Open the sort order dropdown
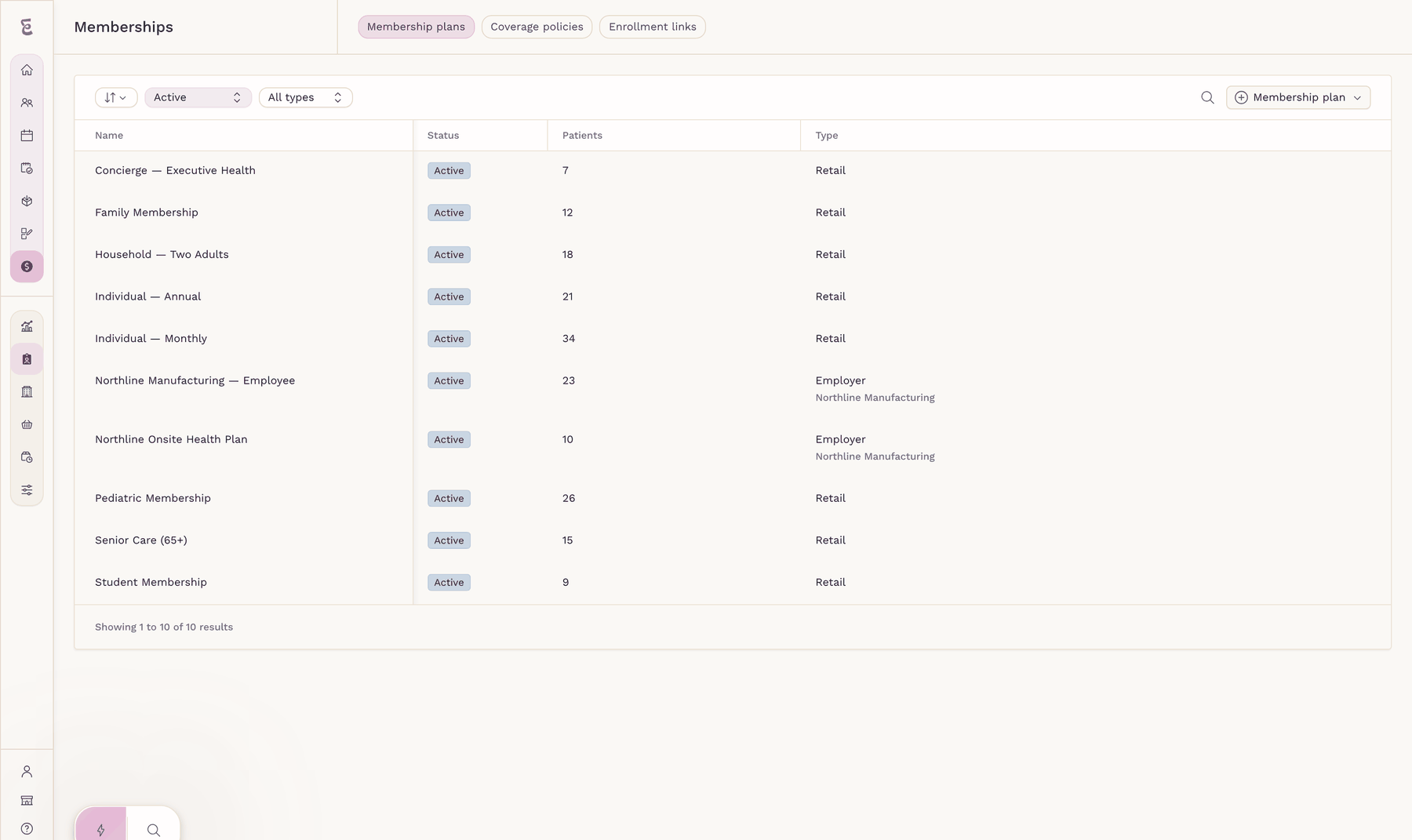This screenshot has height=840, width=1412. point(116,97)
